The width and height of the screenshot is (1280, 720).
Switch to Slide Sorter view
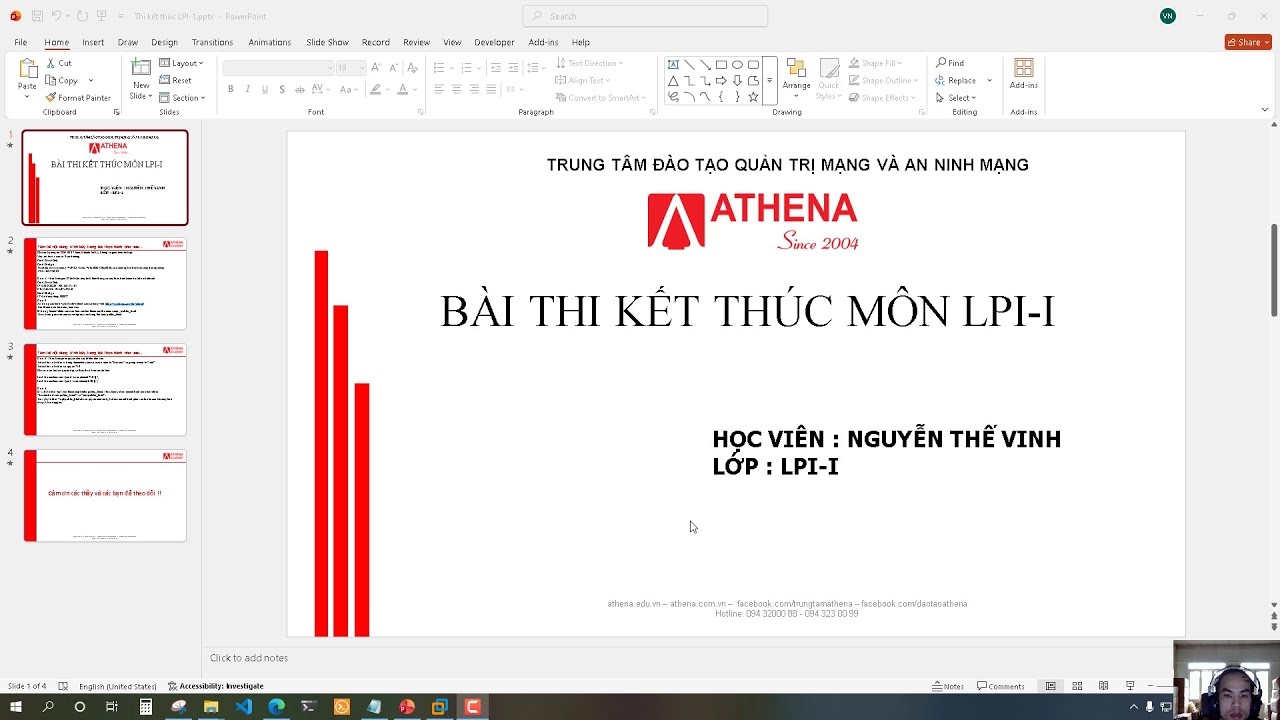(1077, 686)
